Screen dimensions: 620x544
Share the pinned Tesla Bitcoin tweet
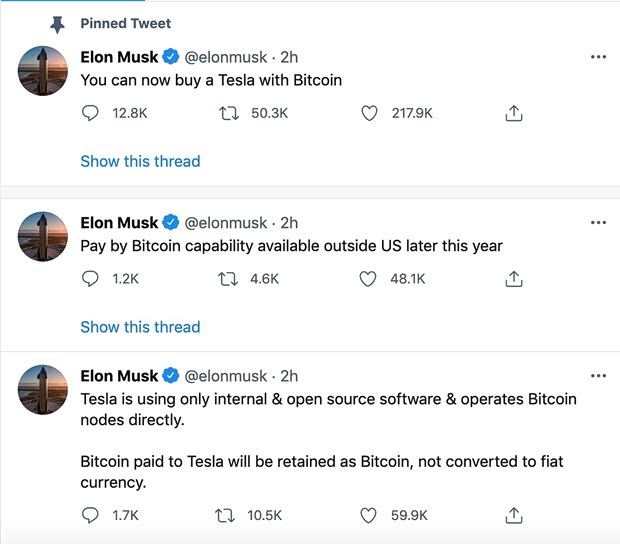click(x=514, y=114)
